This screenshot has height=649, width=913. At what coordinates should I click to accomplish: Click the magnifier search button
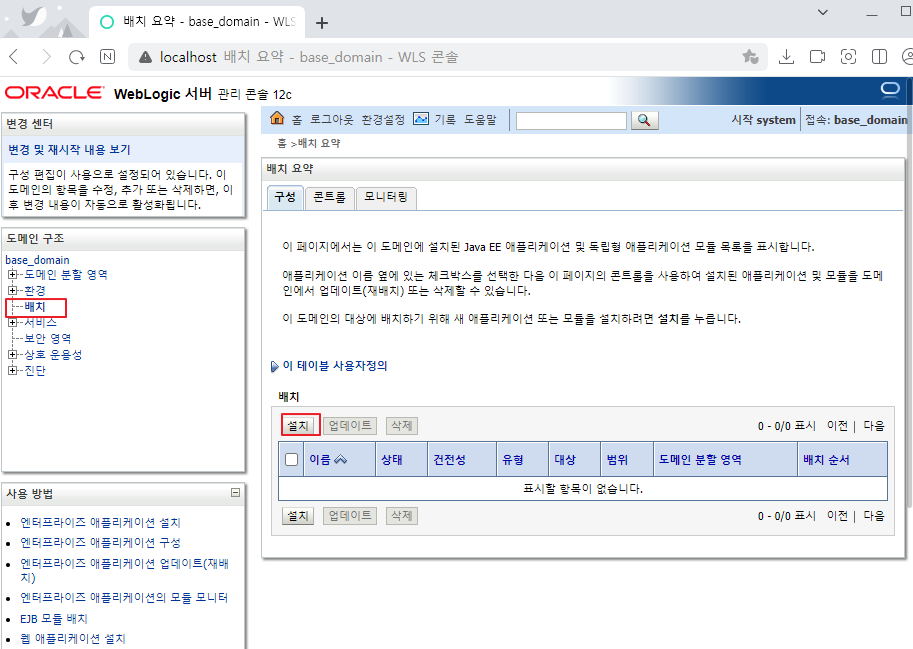pos(644,120)
